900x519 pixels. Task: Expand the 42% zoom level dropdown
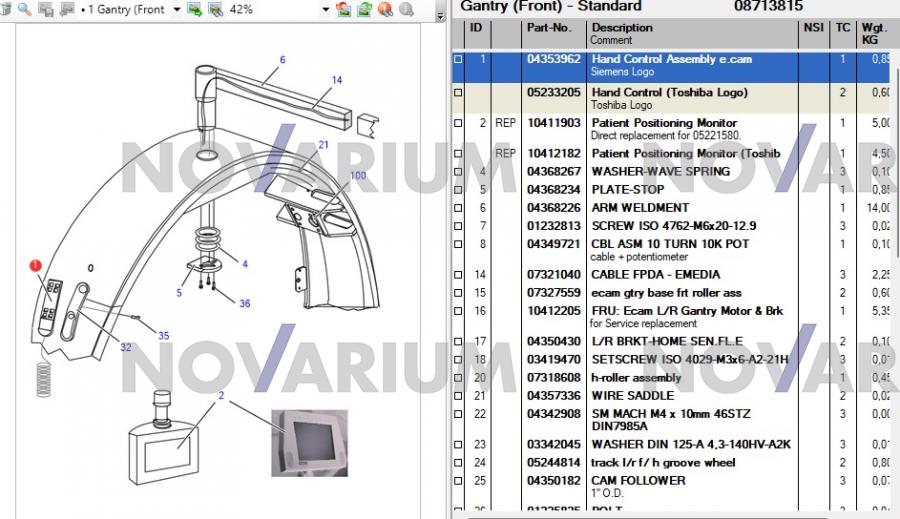[x=326, y=9]
